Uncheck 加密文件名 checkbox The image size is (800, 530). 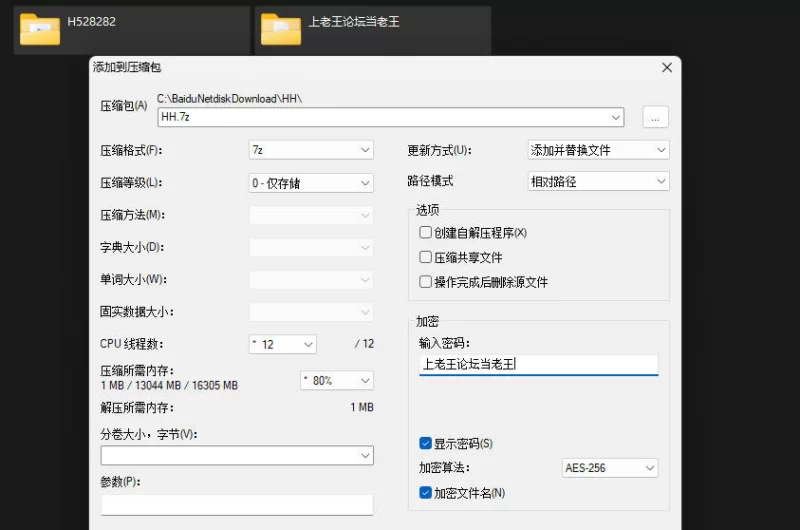[x=425, y=493]
